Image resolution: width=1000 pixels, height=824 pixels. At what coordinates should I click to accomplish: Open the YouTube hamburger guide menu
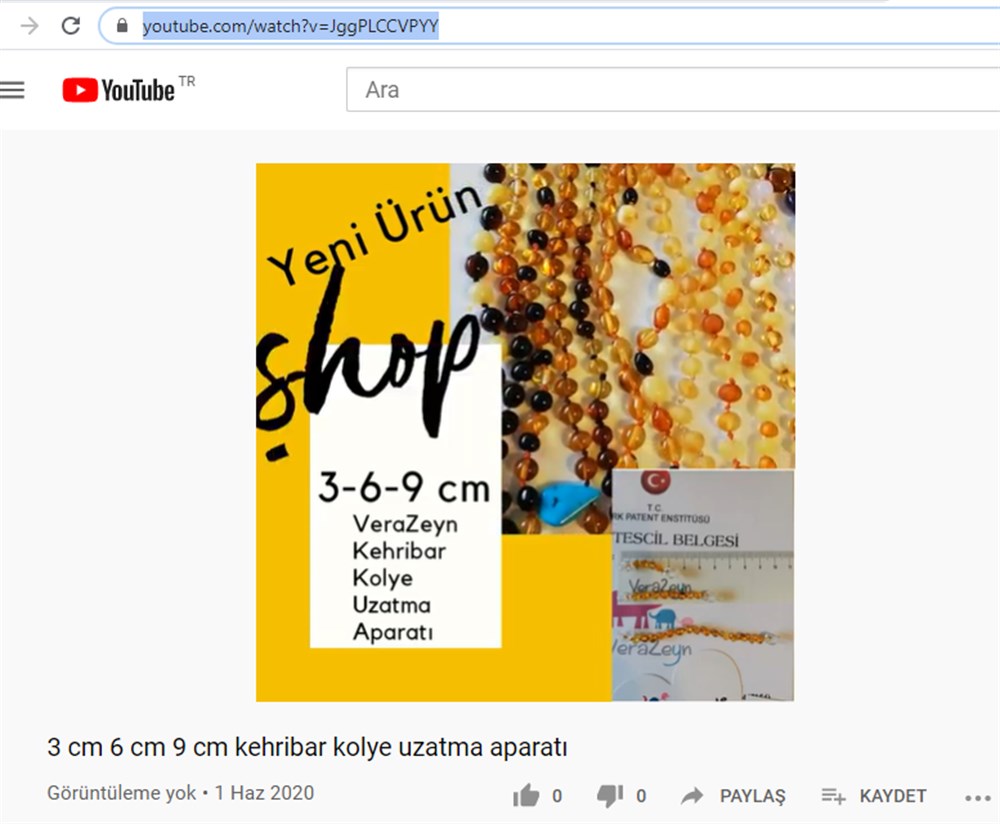click(x=12, y=90)
